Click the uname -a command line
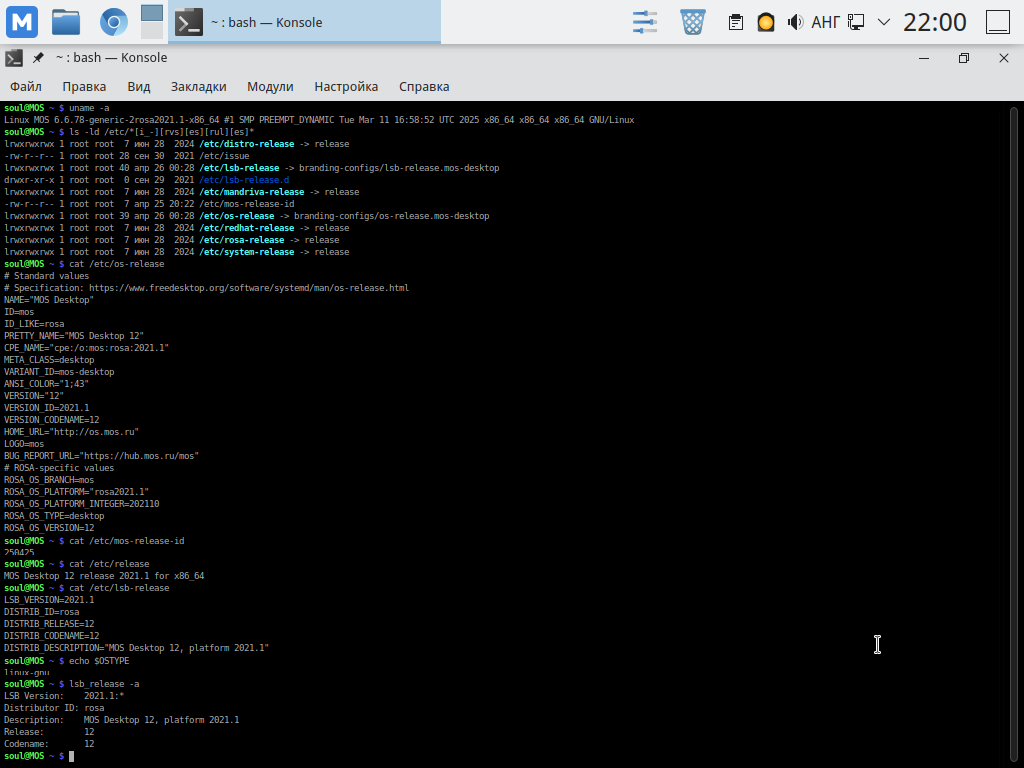 [x=89, y=108]
